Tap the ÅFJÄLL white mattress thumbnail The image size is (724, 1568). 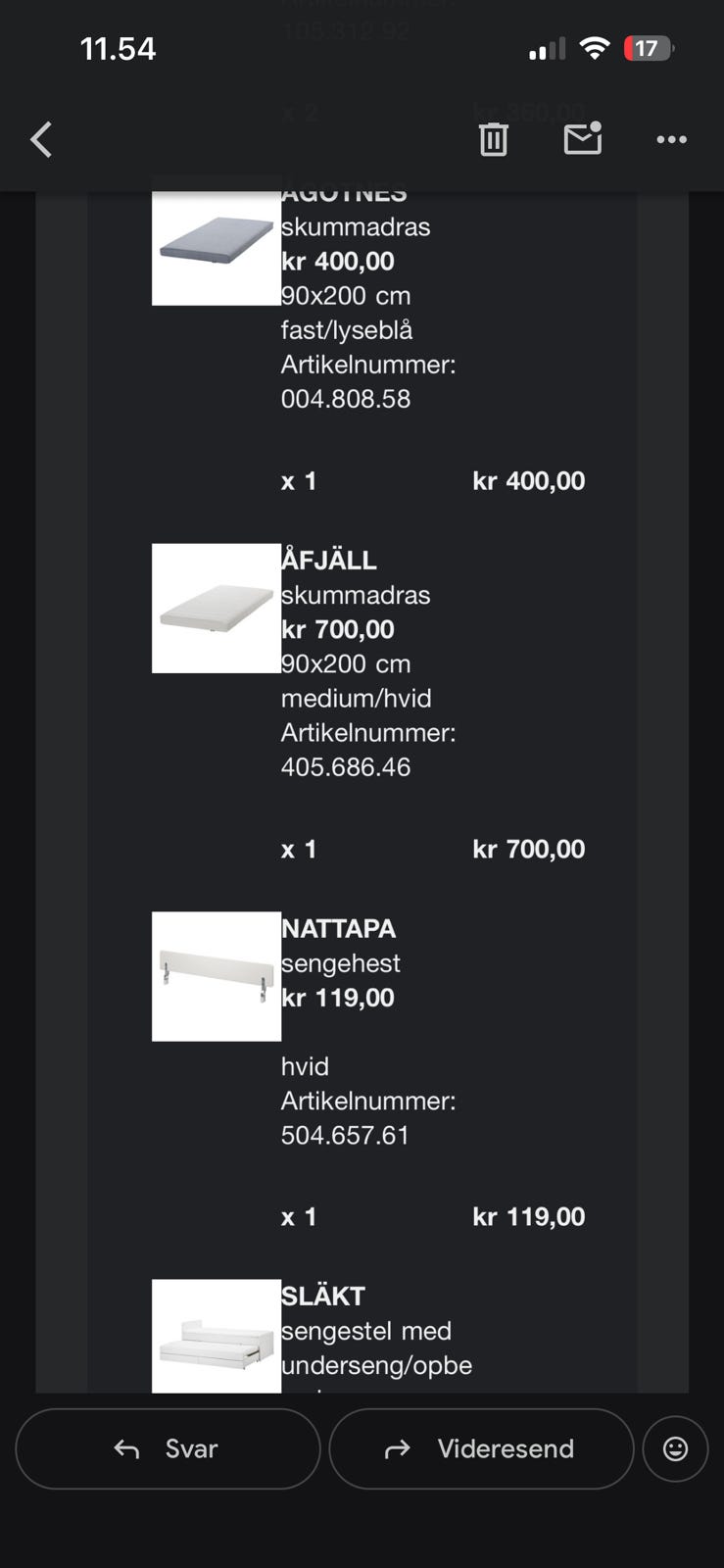(217, 609)
